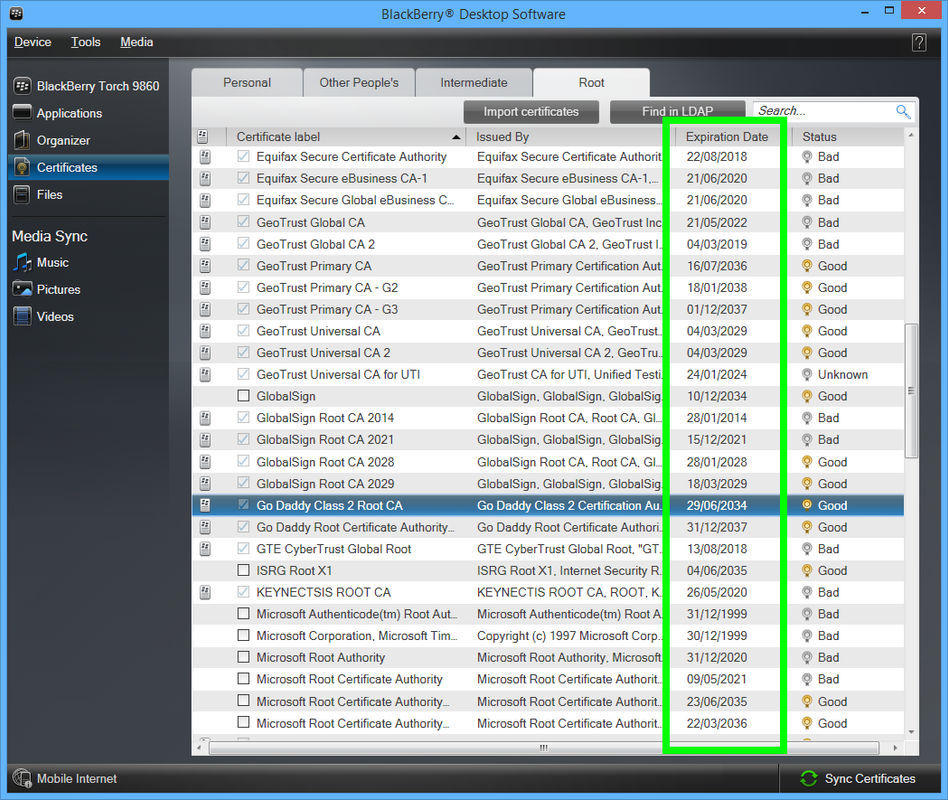Click the Sync Certificates green arrows icon

tap(808, 778)
